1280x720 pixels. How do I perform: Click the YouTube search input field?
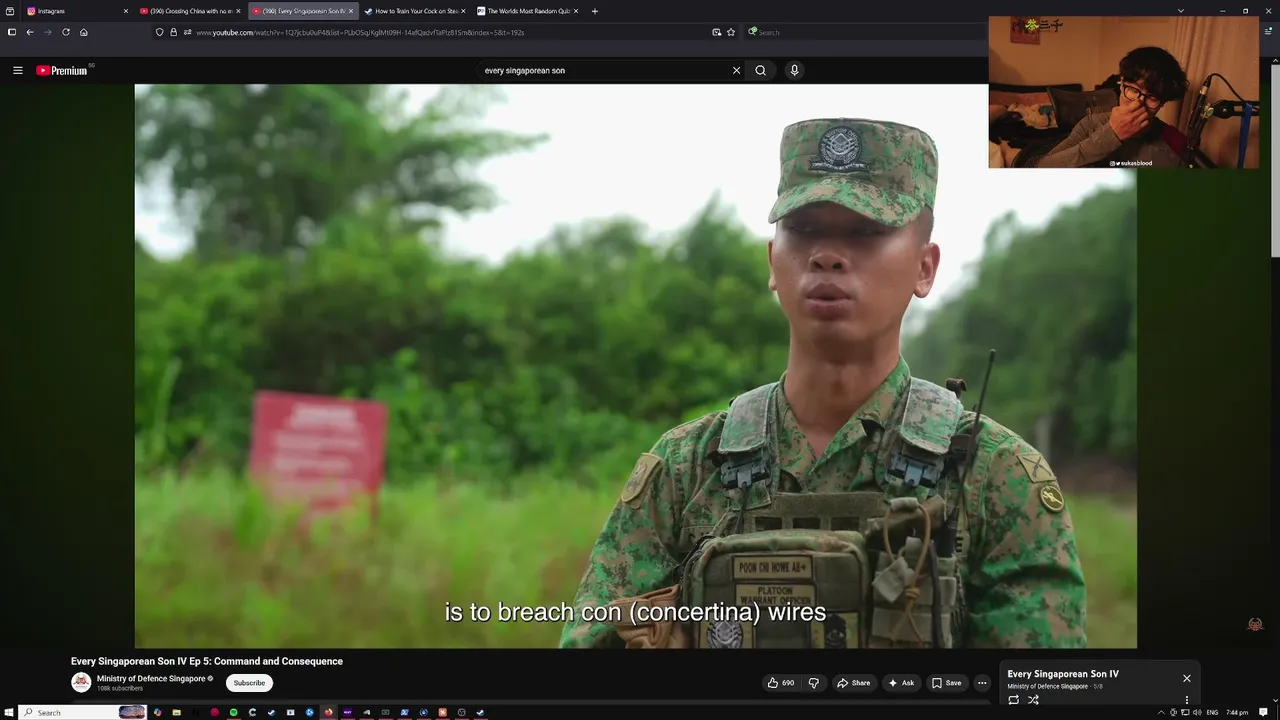pos(605,70)
